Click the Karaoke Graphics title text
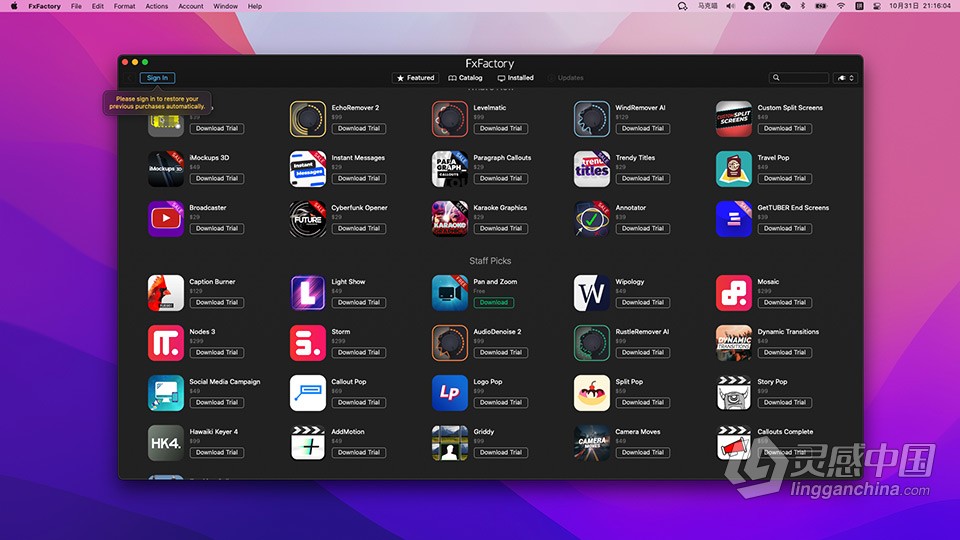The width and height of the screenshot is (960, 540). [500, 208]
